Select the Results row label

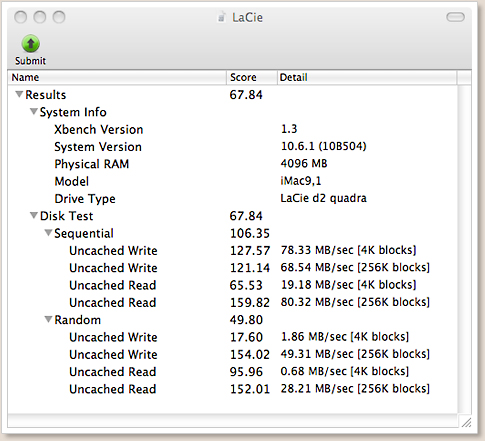(46, 95)
